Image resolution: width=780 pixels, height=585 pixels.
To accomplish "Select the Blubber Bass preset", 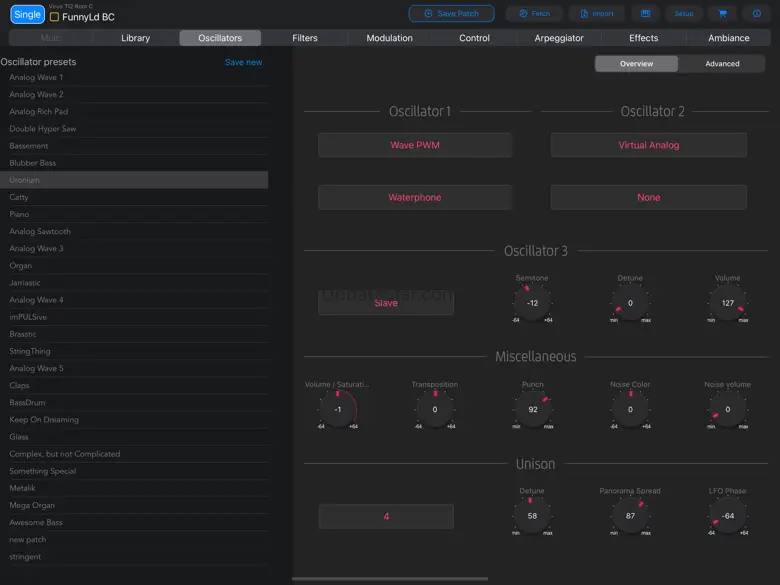I will 33,163.
